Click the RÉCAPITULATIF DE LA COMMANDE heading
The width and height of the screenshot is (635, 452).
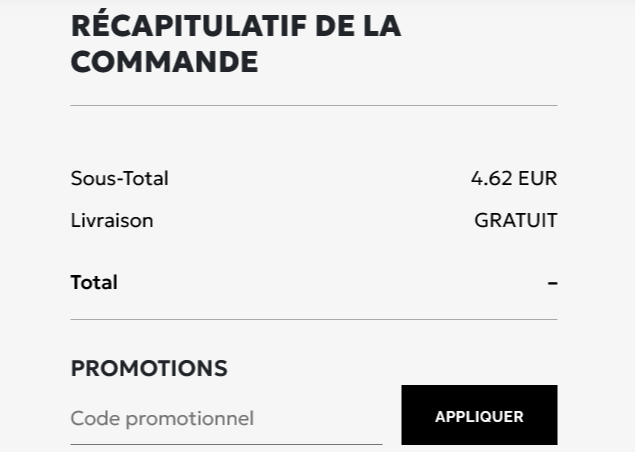pos(235,43)
